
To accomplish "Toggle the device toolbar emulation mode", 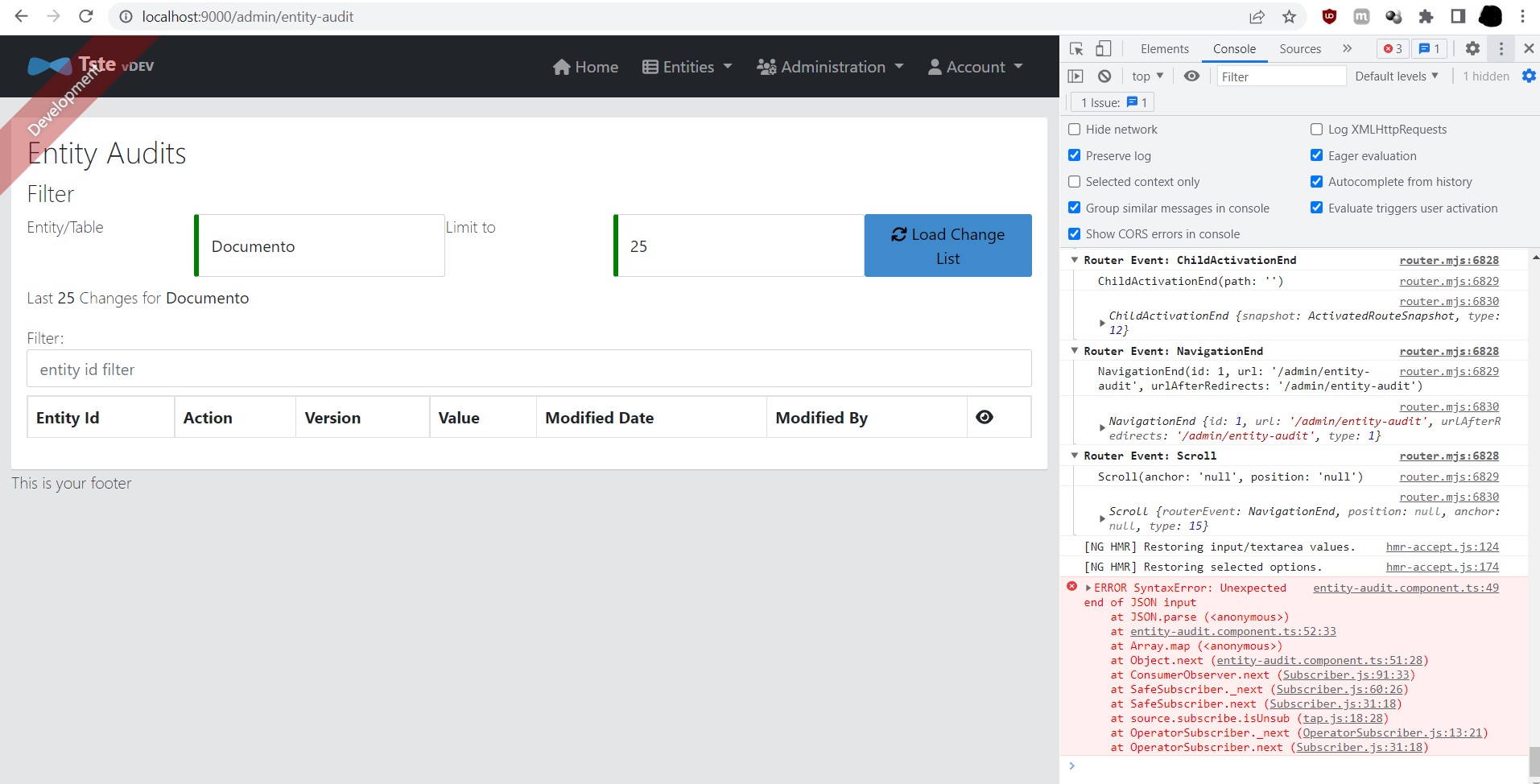I will point(1102,48).
